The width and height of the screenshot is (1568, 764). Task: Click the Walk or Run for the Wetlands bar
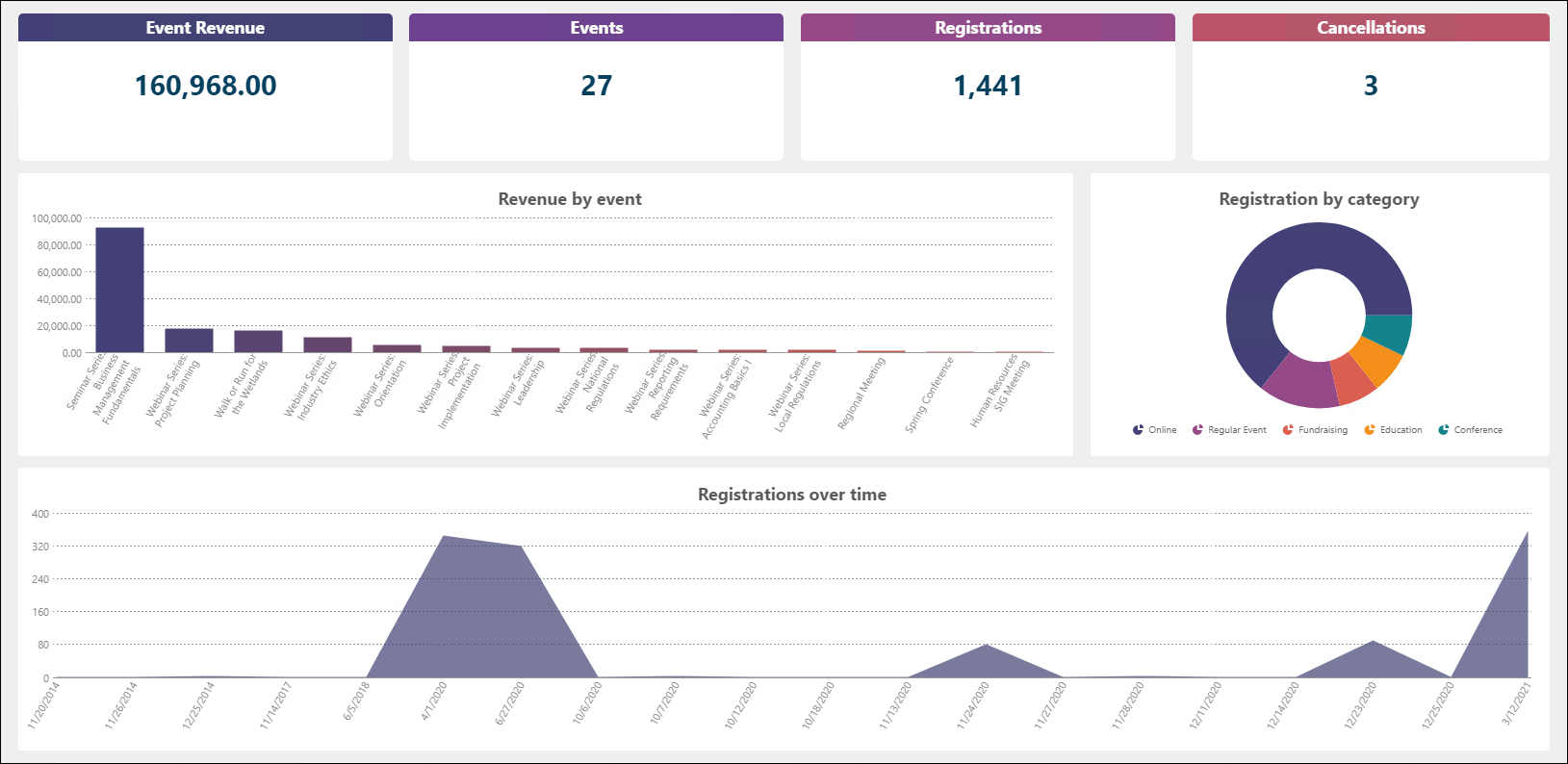pos(258,342)
